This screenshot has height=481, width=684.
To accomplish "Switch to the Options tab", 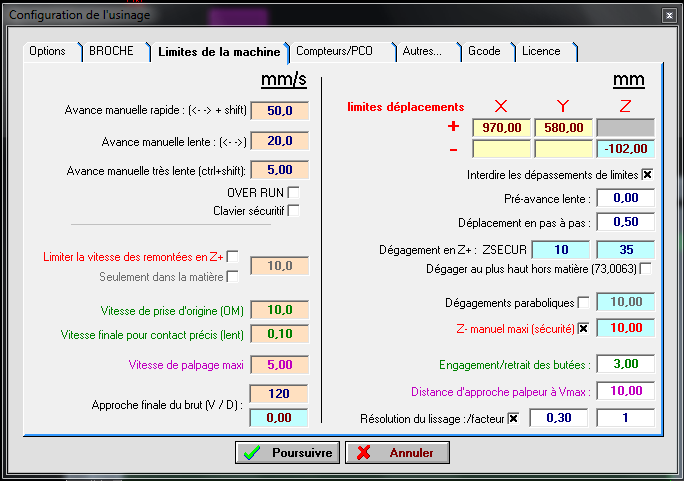I will click(47, 51).
